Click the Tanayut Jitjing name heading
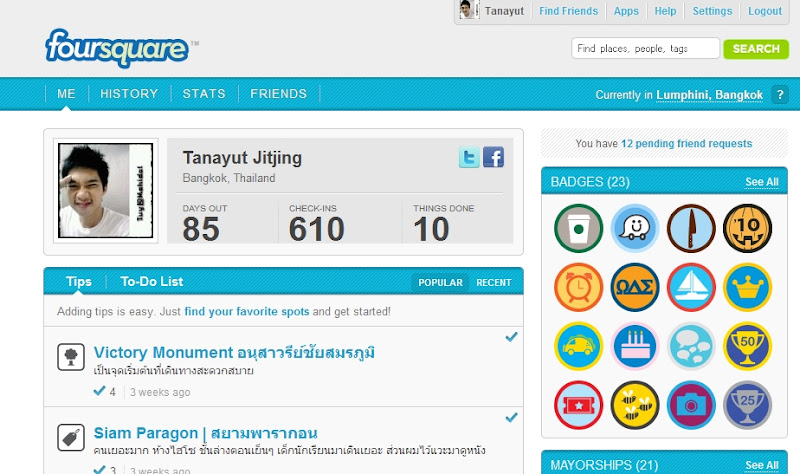800x474 pixels. [x=242, y=158]
